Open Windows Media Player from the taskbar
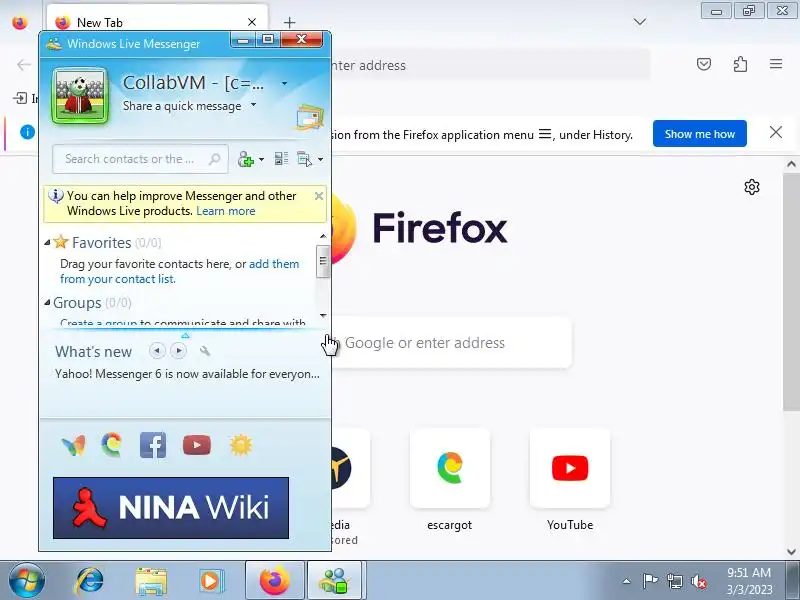This screenshot has height=600, width=800. pos(210,581)
